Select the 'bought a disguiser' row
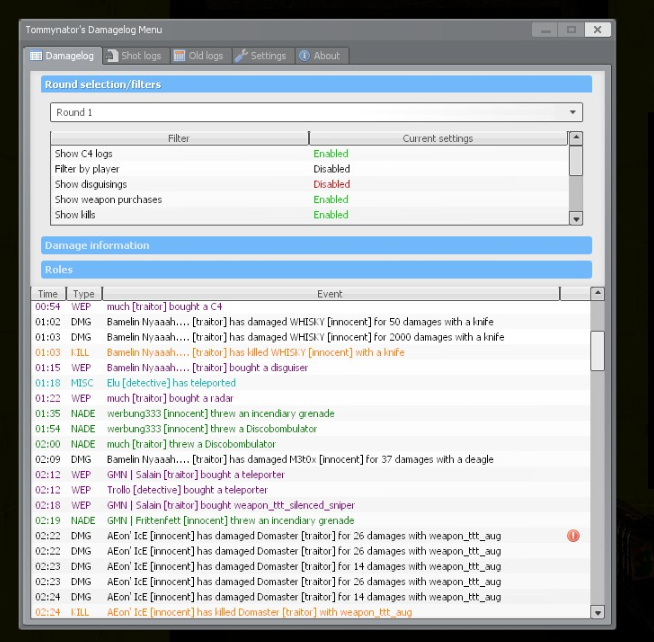Image resolution: width=654 pixels, height=642 pixels. [311, 368]
